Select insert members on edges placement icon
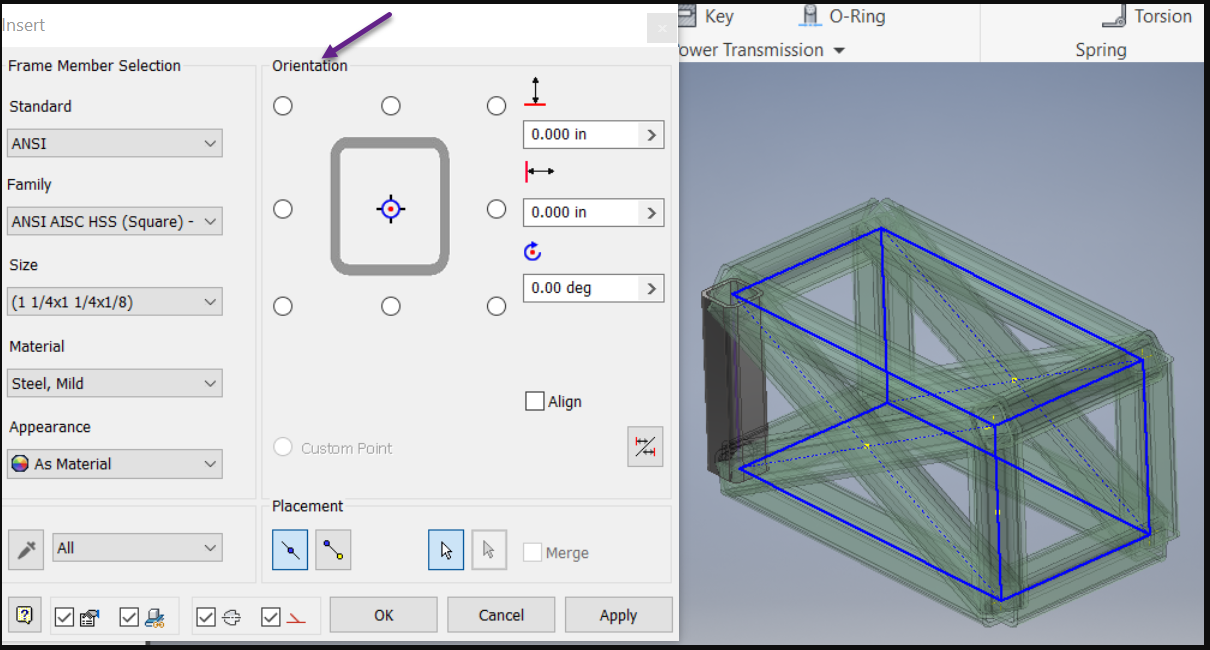1210x650 pixels. [289, 549]
